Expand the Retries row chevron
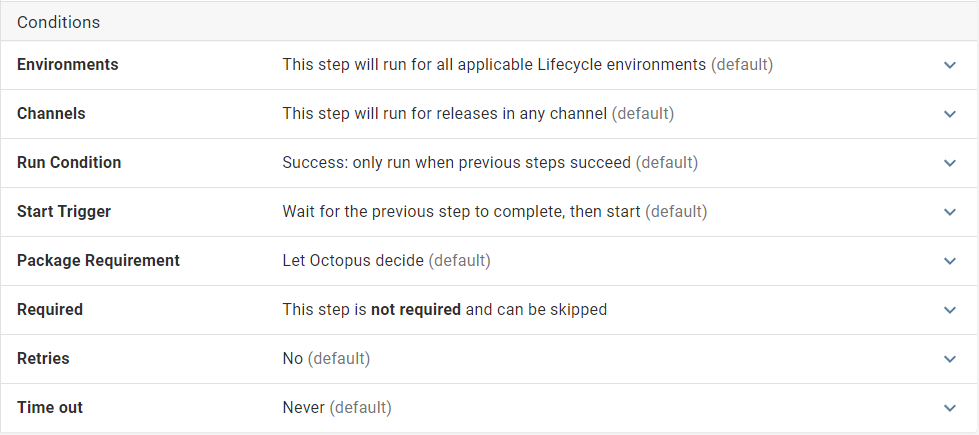The width and height of the screenshot is (979, 435). [x=950, y=359]
